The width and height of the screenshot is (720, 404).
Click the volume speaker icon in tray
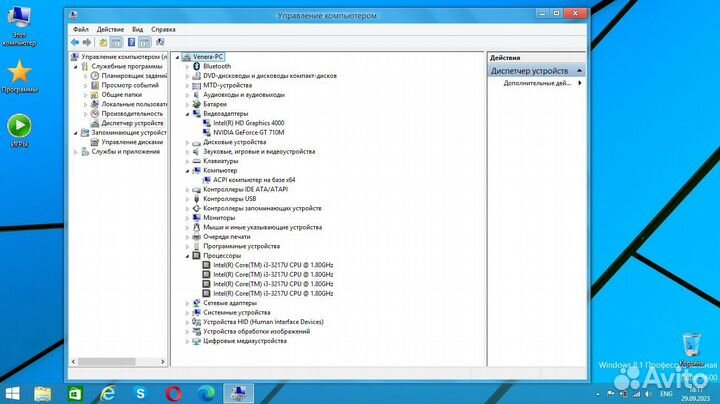tap(648, 394)
